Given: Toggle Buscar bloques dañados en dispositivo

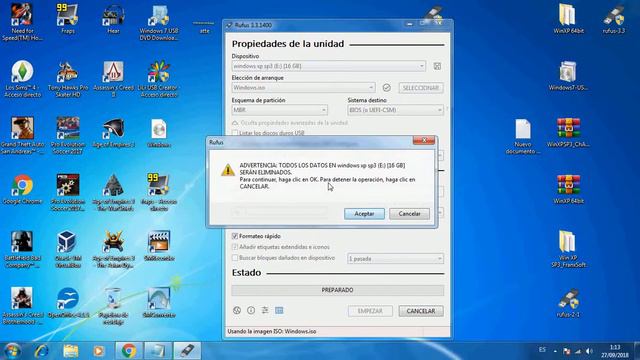Looking at the screenshot, I should [x=235, y=258].
